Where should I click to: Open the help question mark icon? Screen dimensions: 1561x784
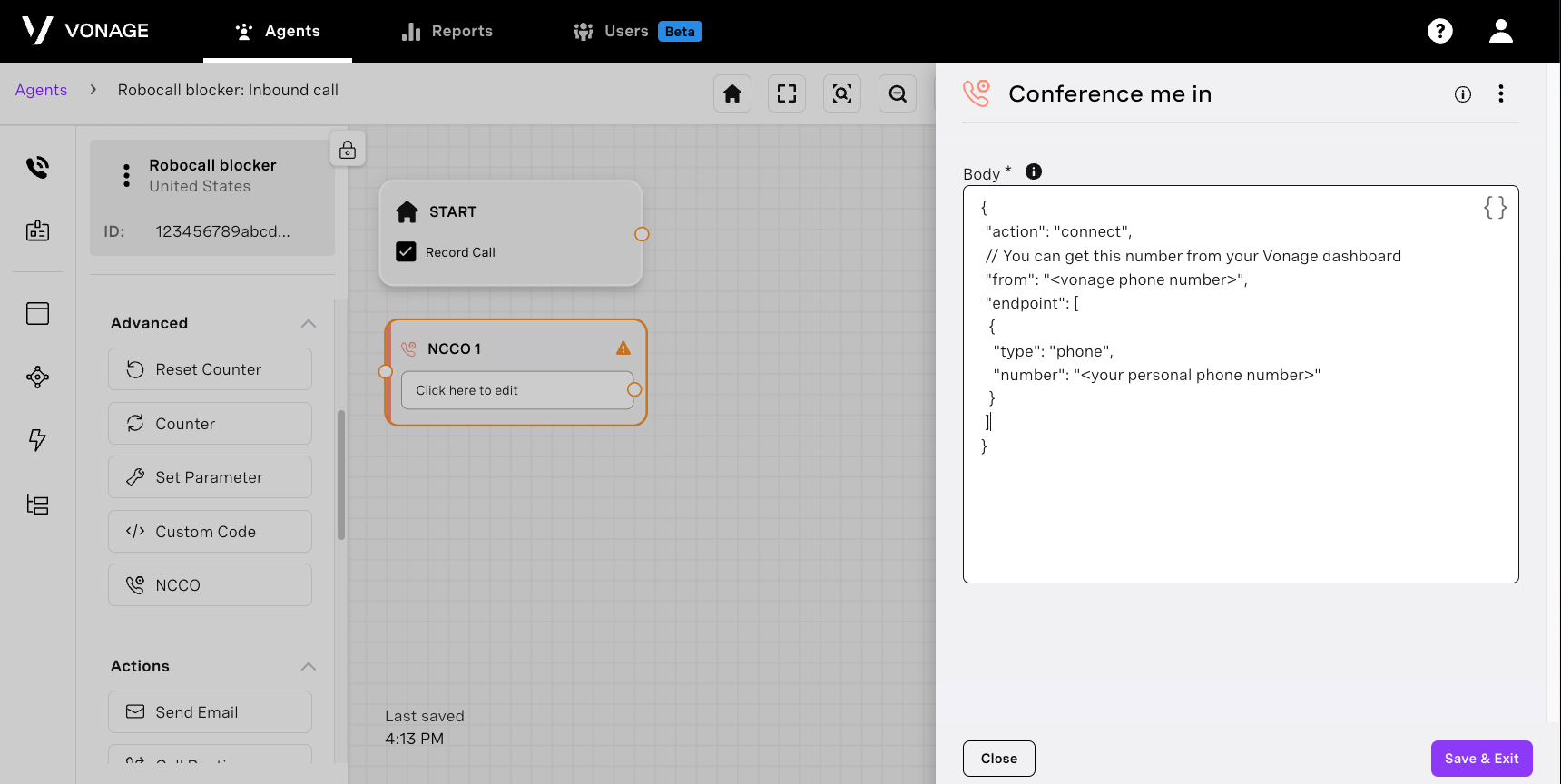tap(1440, 31)
